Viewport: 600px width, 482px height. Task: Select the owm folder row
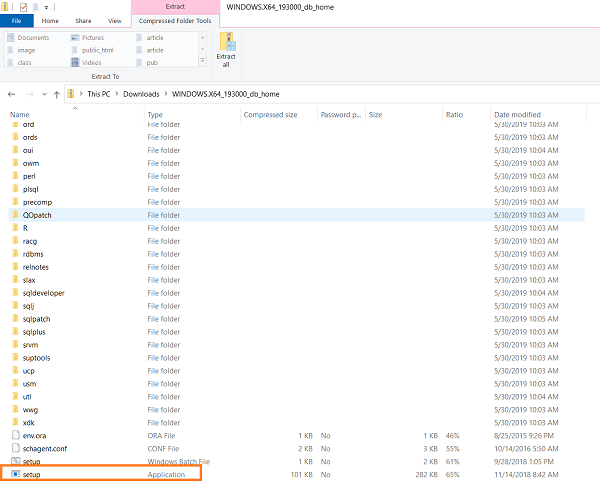297,163
